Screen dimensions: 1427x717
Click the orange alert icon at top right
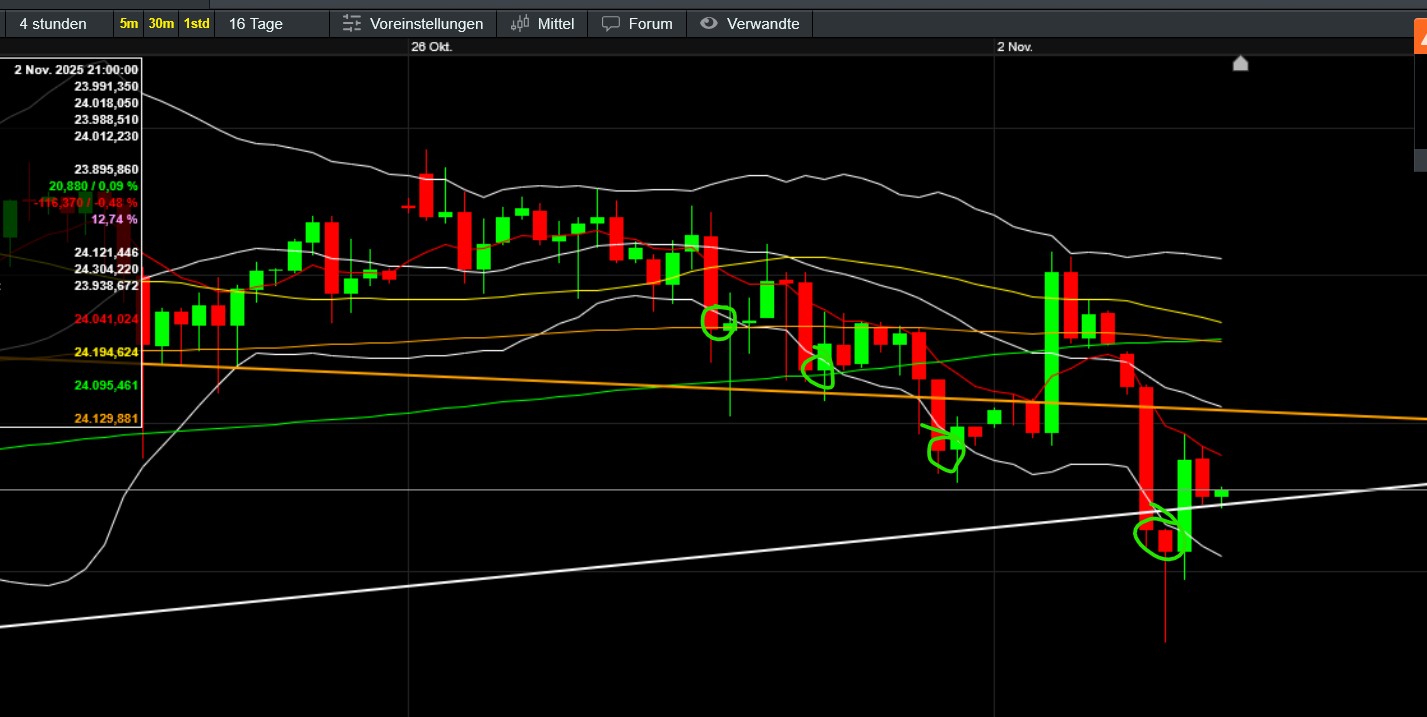[x=1419, y=38]
